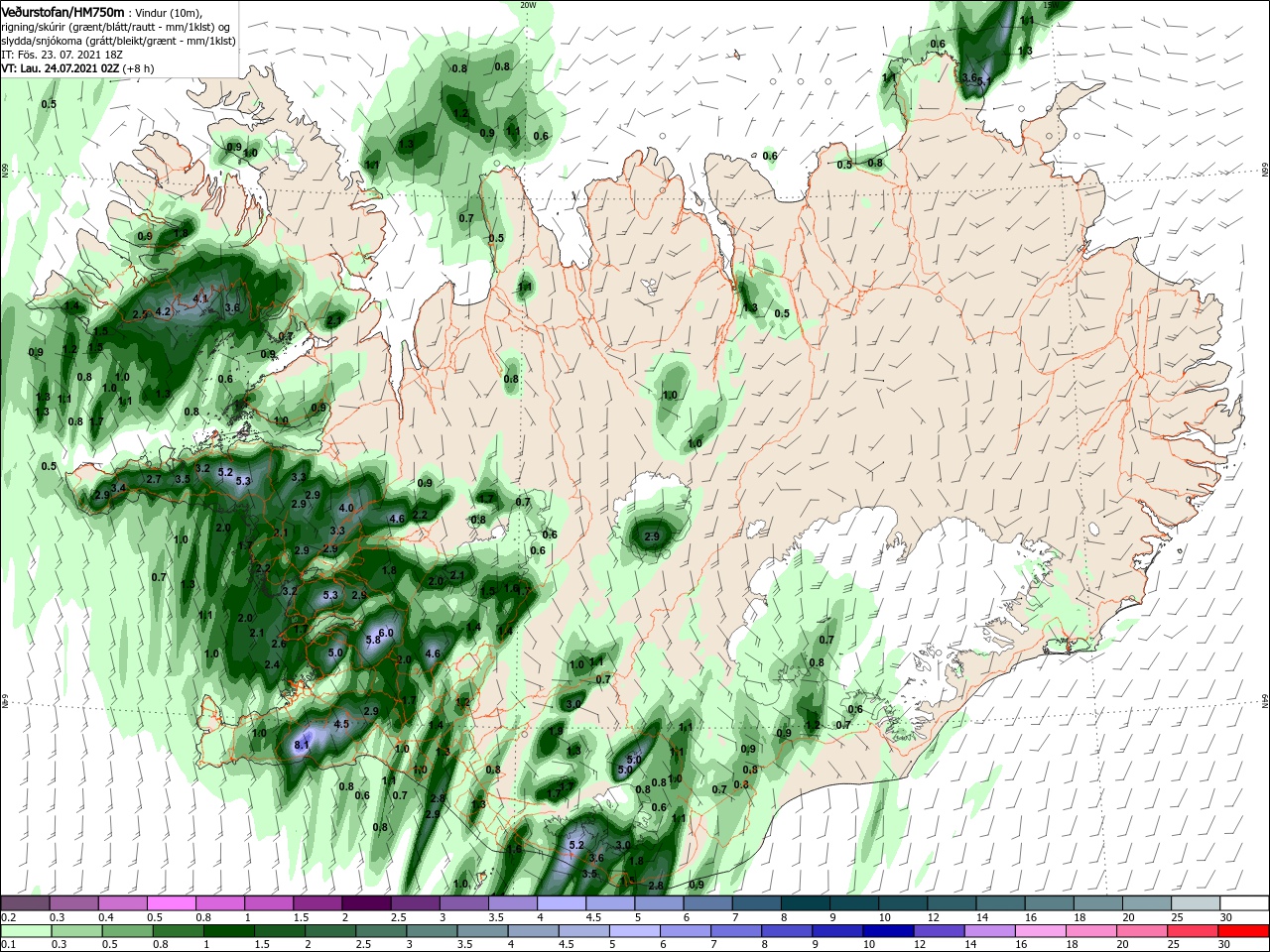Click the 3.4 rainfall value on Snæfellsnes
1270x952 pixels.
click(x=119, y=487)
